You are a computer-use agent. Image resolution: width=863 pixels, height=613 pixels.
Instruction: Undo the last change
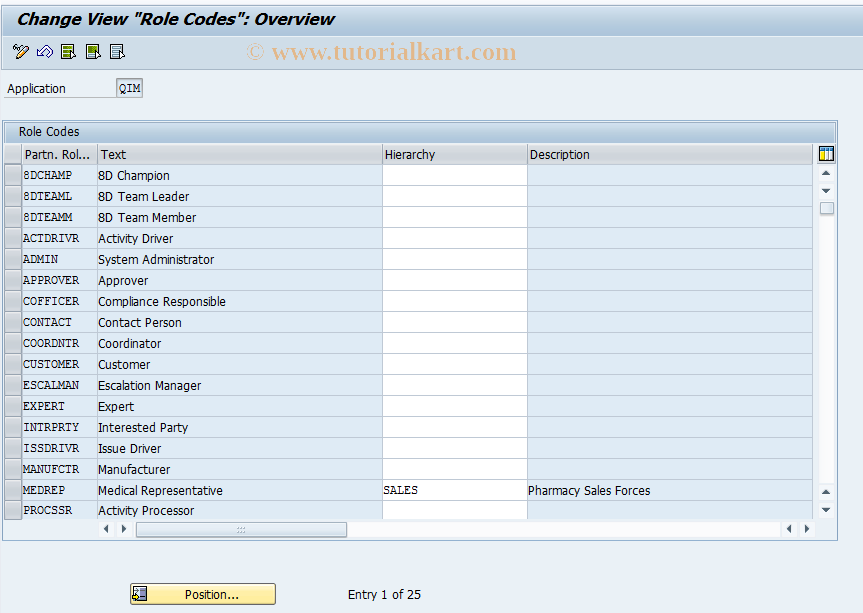(44, 51)
